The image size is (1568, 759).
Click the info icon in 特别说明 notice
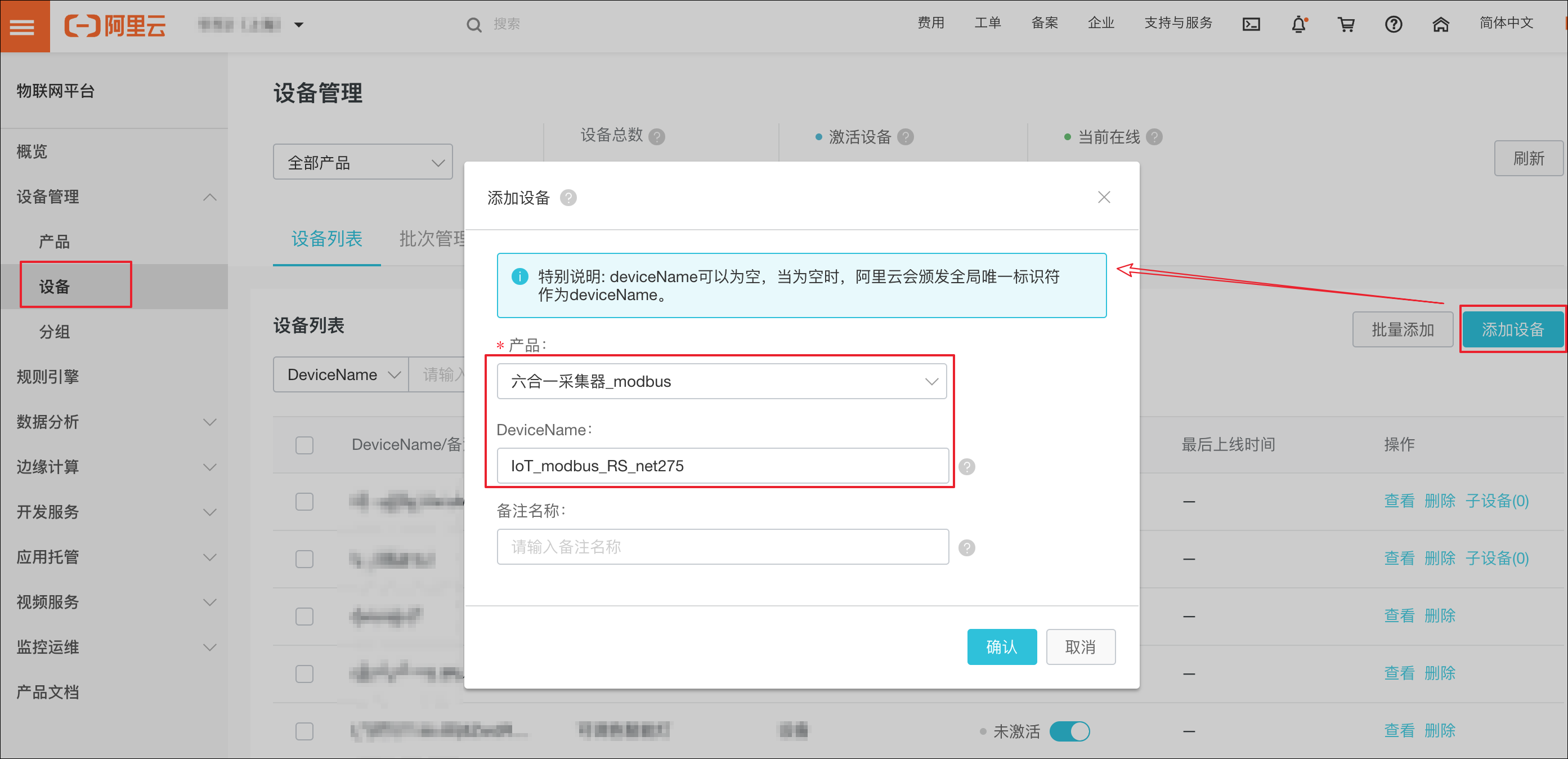[x=520, y=276]
